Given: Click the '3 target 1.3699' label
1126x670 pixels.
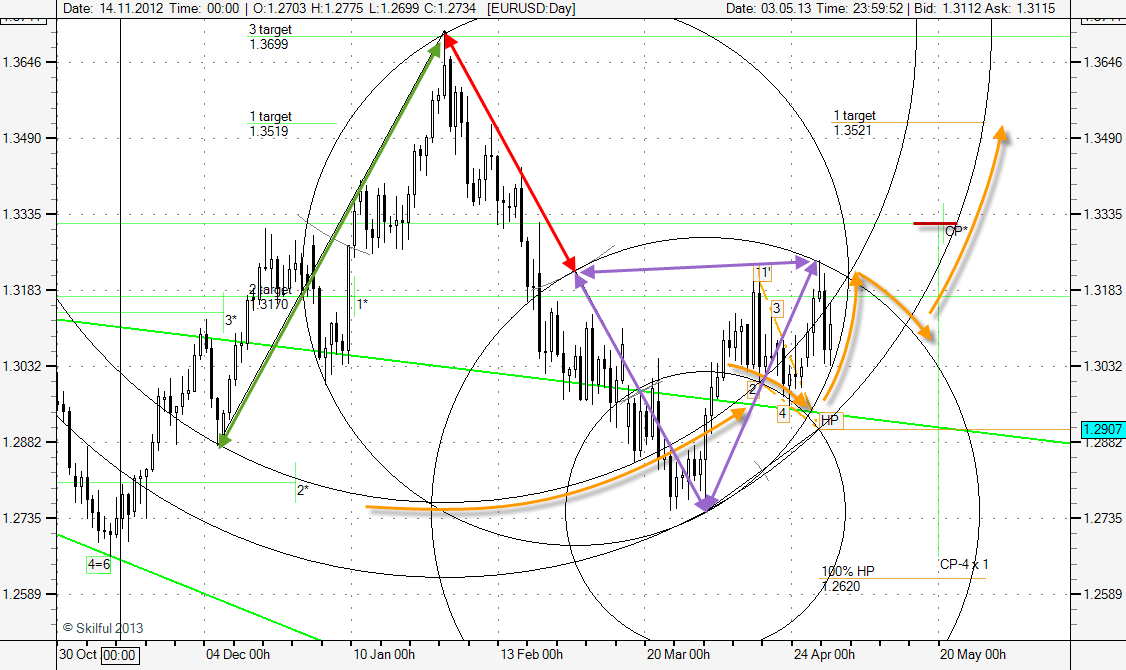Looking at the screenshot, I should 271,38.
